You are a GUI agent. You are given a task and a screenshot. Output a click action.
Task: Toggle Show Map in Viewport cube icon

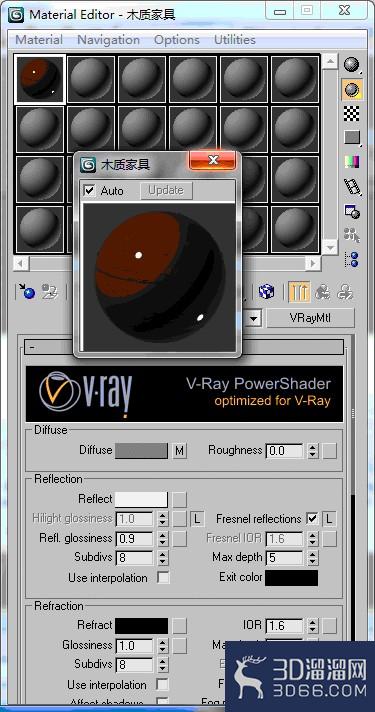tap(266, 292)
